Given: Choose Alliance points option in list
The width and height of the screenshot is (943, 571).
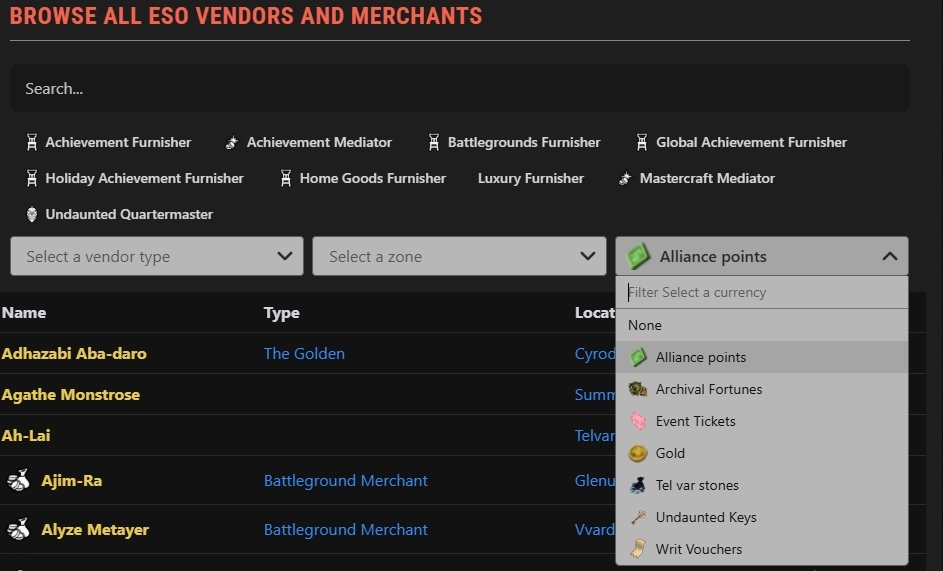Looking at the screenshot, I should (x=762, y=357).
